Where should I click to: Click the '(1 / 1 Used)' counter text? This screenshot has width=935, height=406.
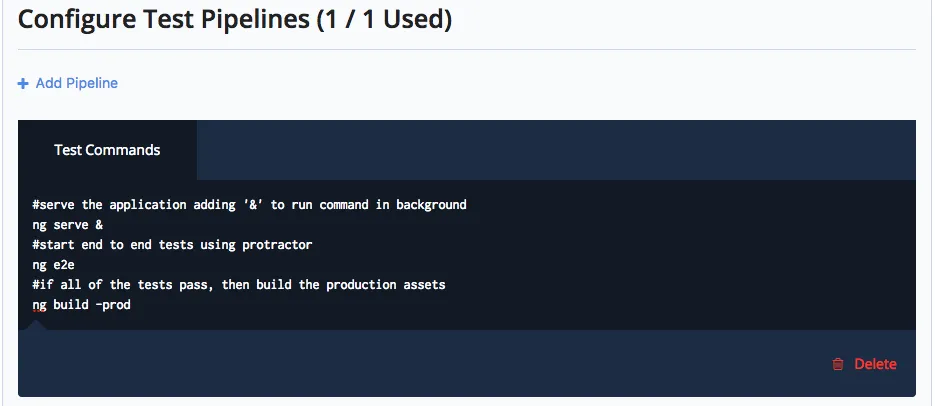[384, 20]
